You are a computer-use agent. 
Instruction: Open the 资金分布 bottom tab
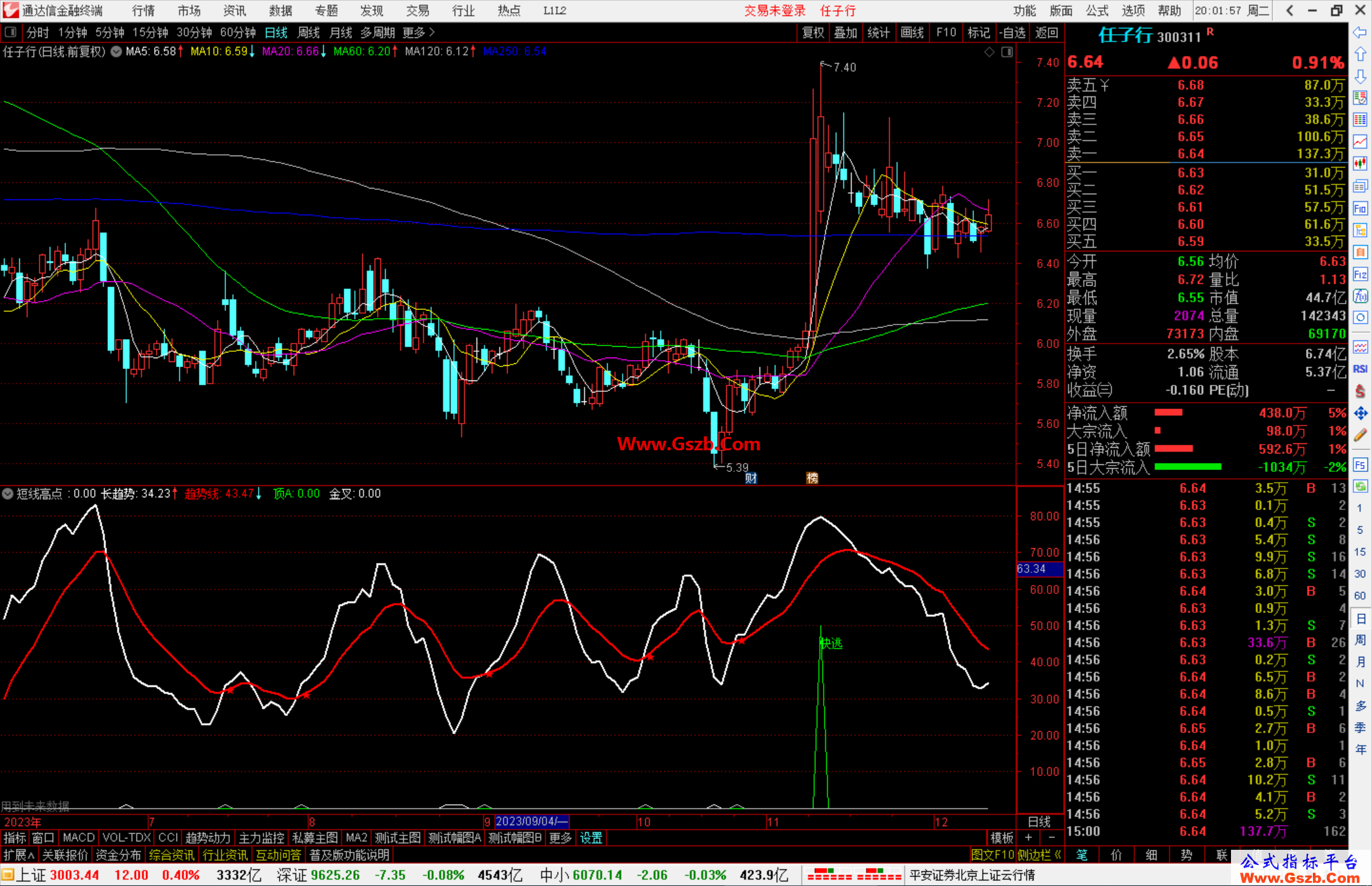tap(118, 855)
